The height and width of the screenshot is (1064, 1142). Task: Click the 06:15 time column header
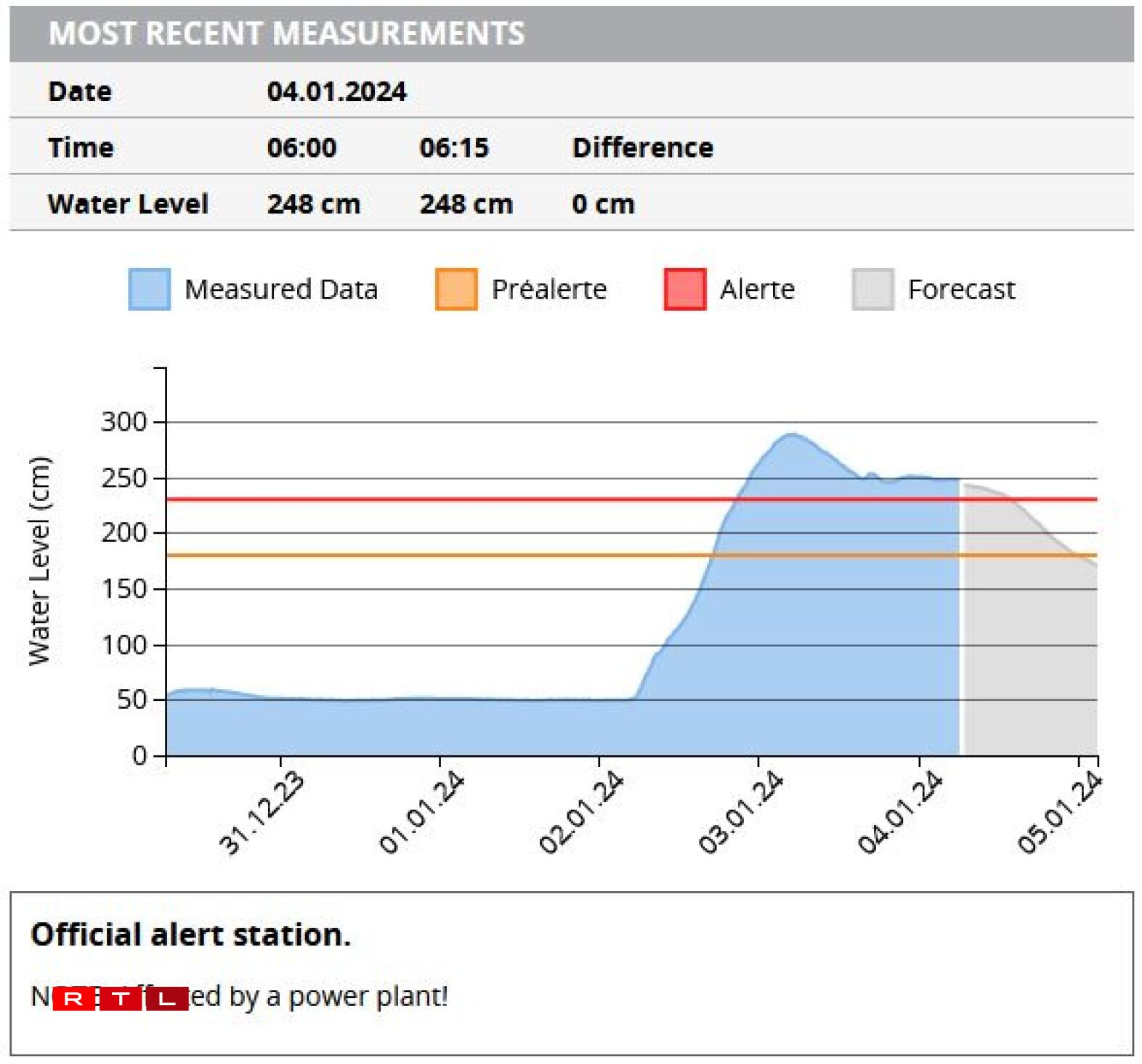click(x=454, y=147)
